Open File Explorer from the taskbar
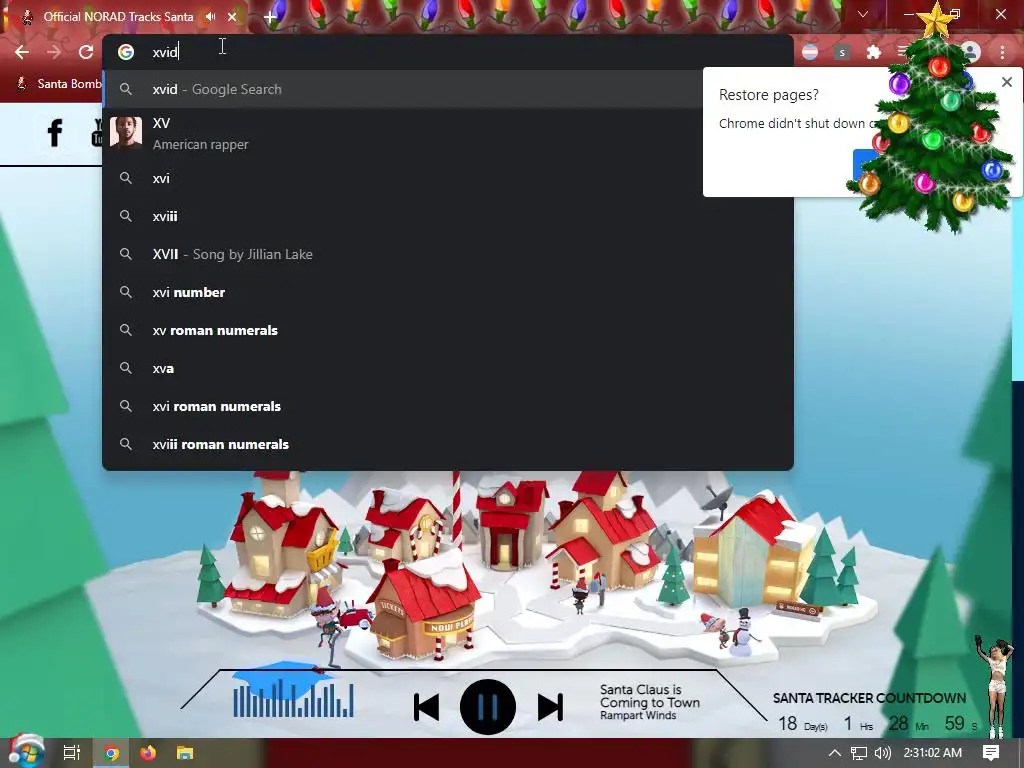The image size is (1024, 768). pos(185,753)
